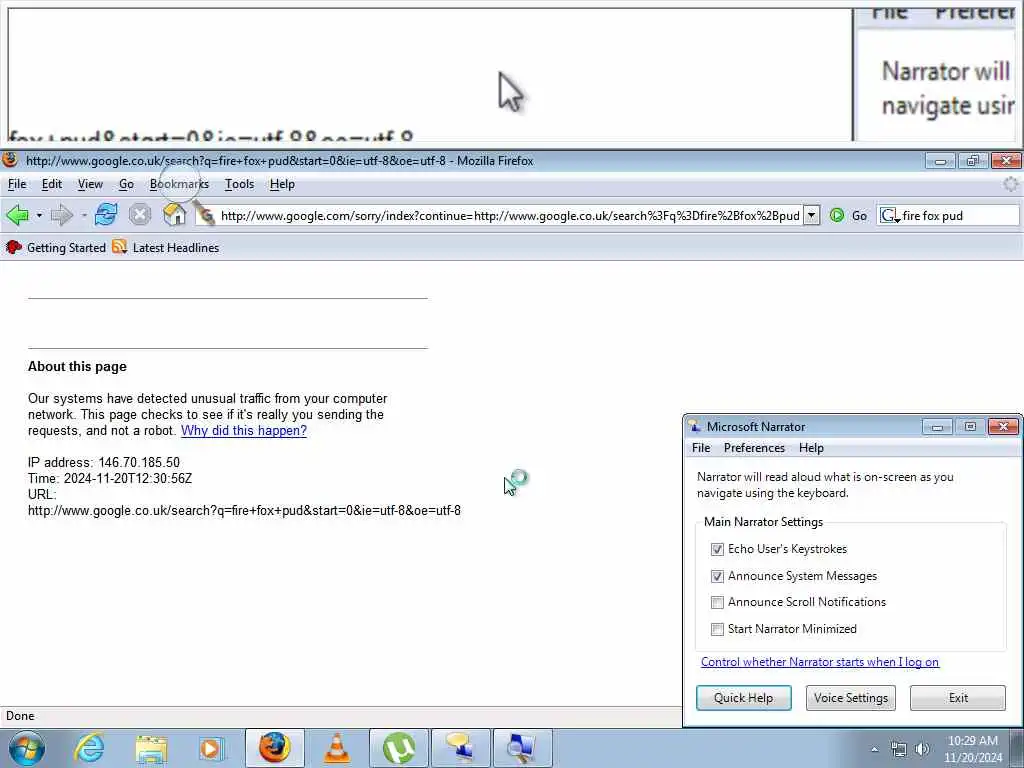The width and height of the screenshot is (1024, 768).
Task: Switch to Magnifier taskbar button
Action: 522,748
